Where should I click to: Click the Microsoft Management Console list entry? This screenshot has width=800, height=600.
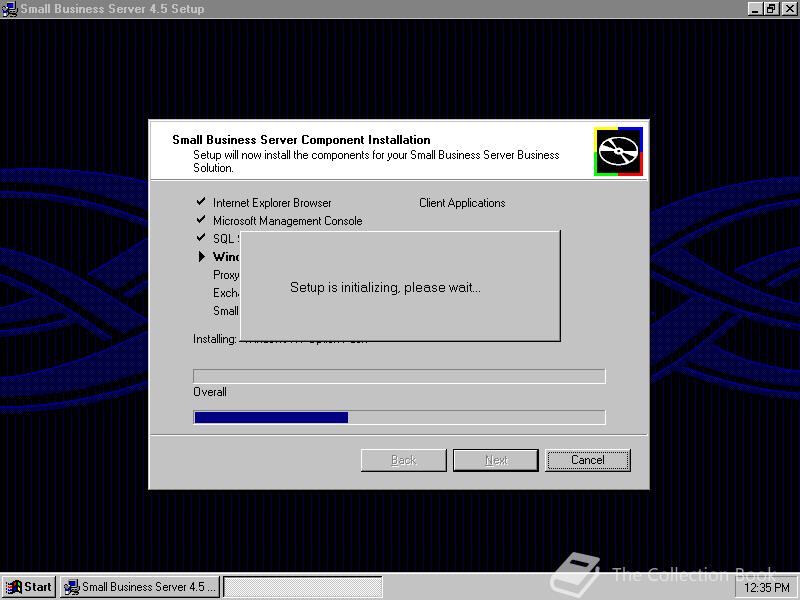coord(288,221)
